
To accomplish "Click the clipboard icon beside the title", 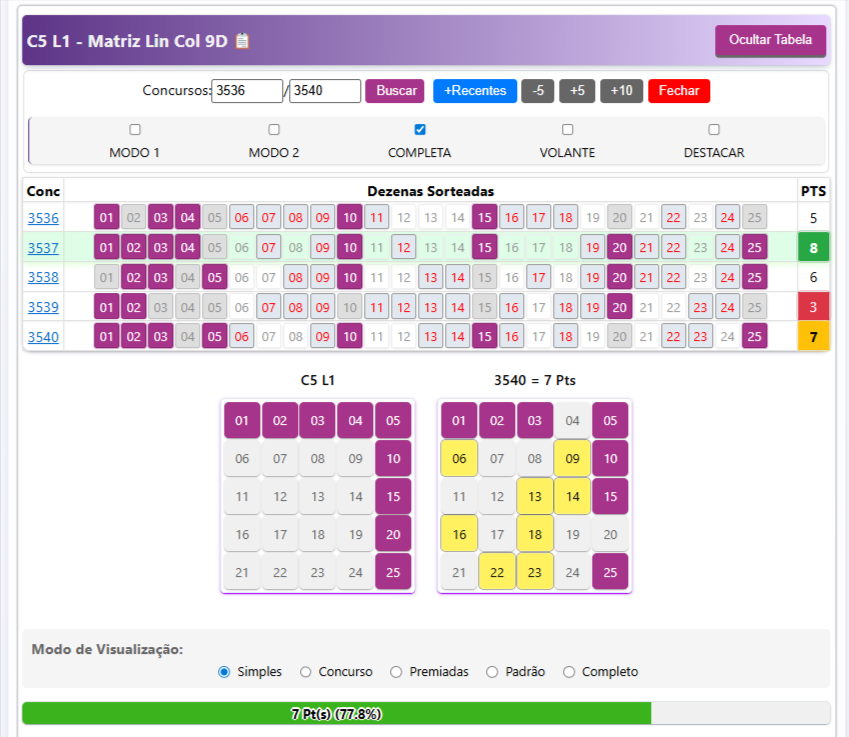I will pyautogui.click(x=242, y=41).
